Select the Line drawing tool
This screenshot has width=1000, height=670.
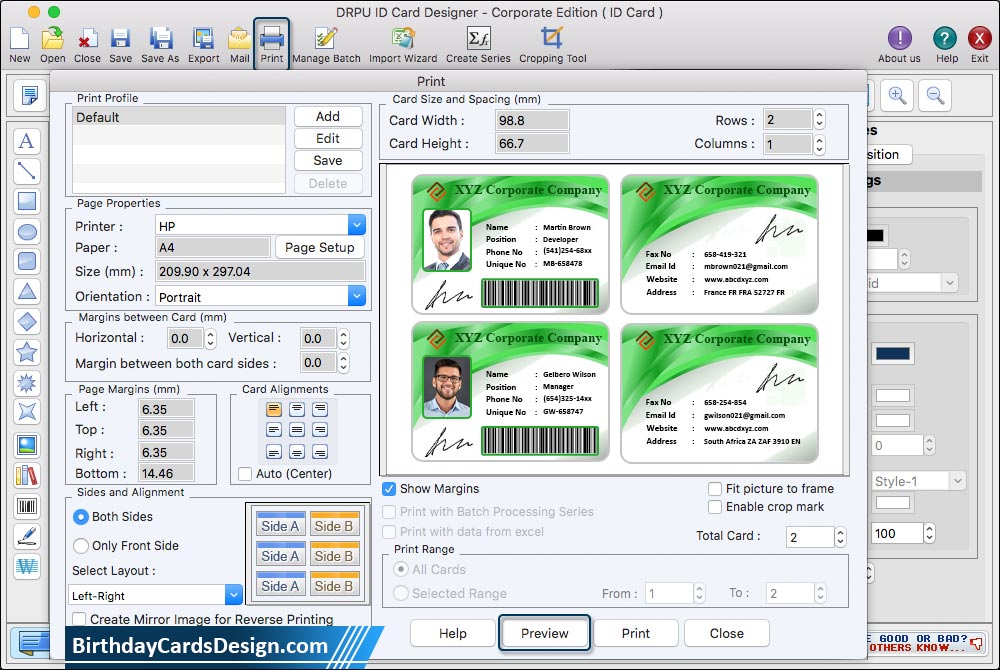point(27,171)
